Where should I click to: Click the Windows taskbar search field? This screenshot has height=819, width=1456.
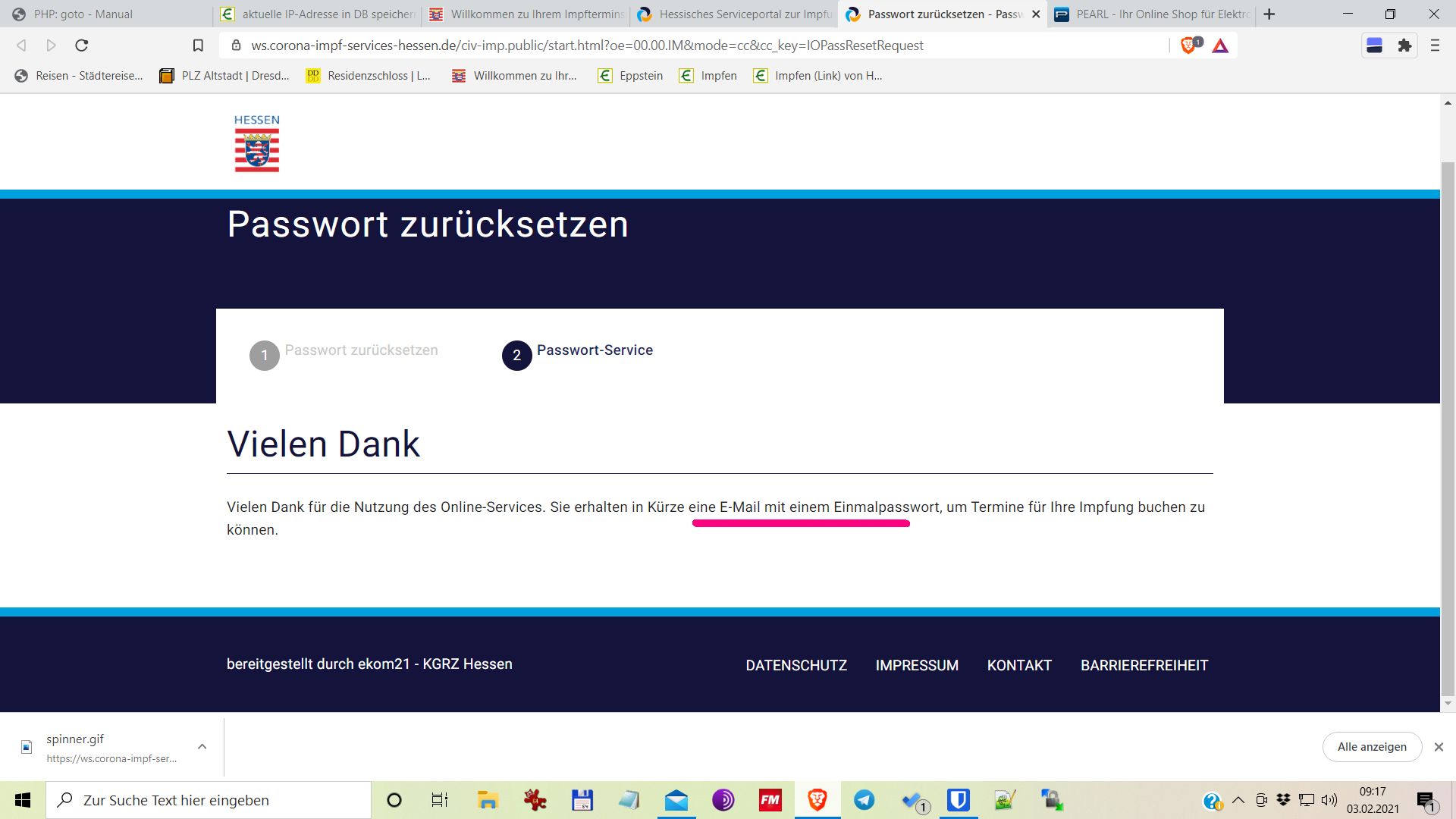click(x=209, y=800)
